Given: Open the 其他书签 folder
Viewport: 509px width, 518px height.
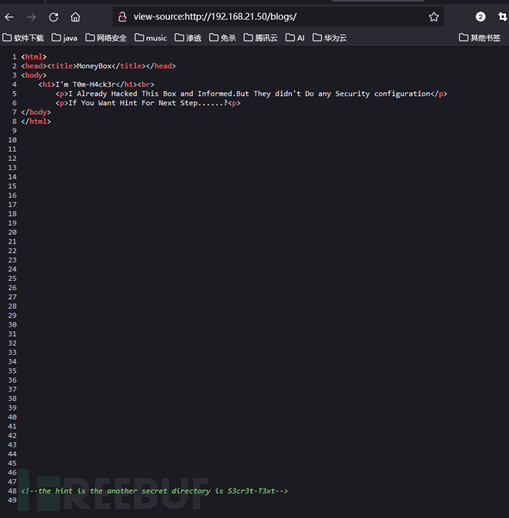Looking at the screenshot, I should point(480,38).
